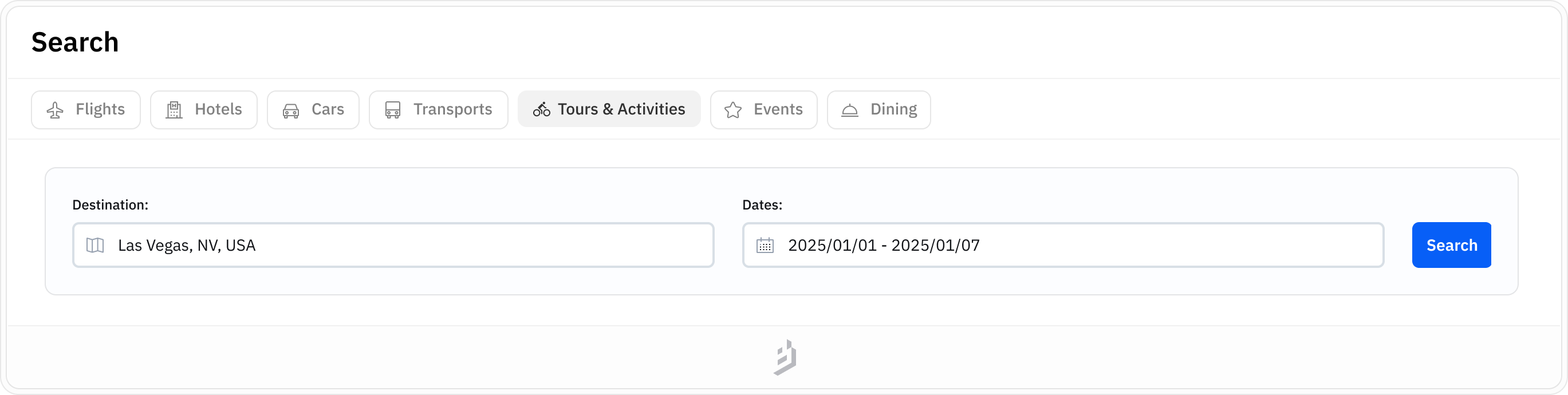Screen dimensions: 1568x395
Task: Click the bicycle icon on Tours & Activities
Action: point(541,109)
